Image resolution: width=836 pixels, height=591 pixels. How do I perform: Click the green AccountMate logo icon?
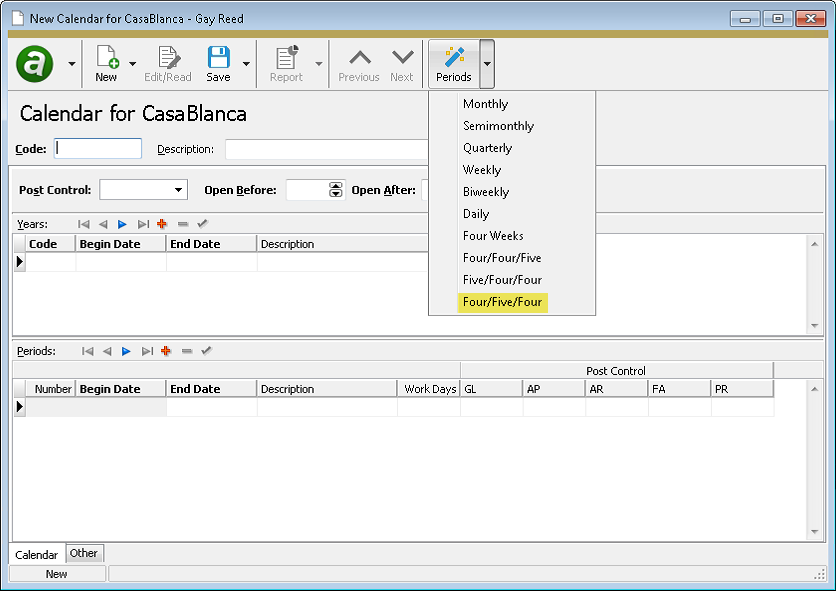[35, 63]
